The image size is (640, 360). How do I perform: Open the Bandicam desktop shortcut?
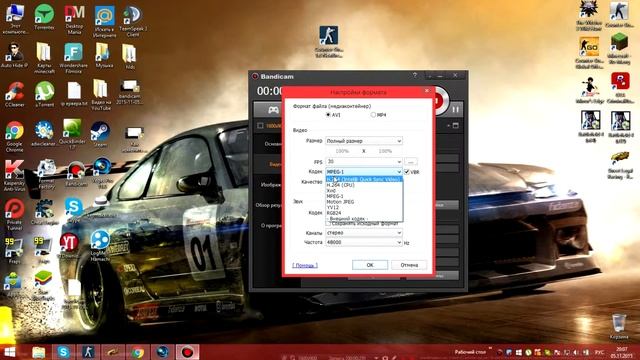tap(76, 173)
